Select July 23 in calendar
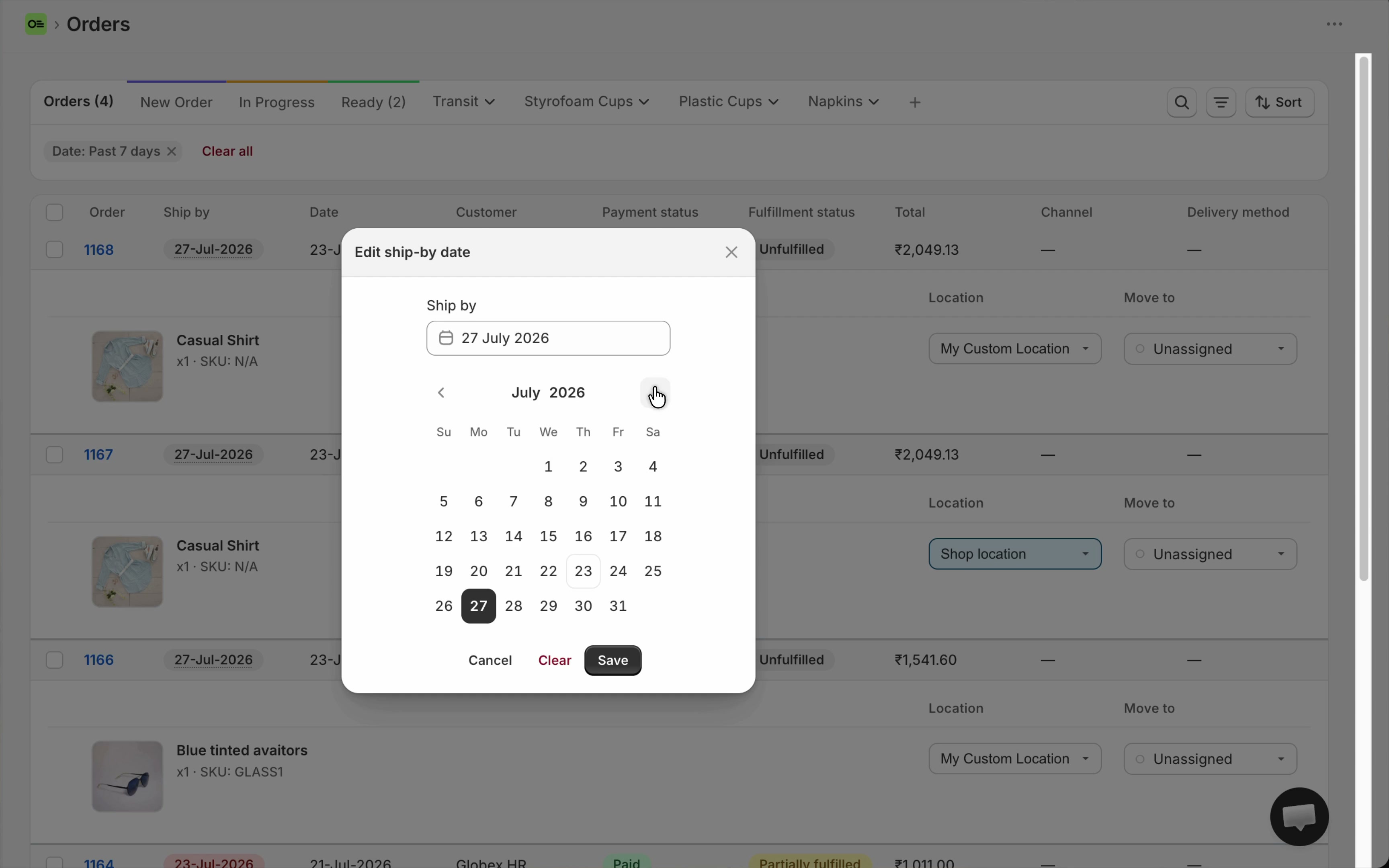 [x=583, y=572]
